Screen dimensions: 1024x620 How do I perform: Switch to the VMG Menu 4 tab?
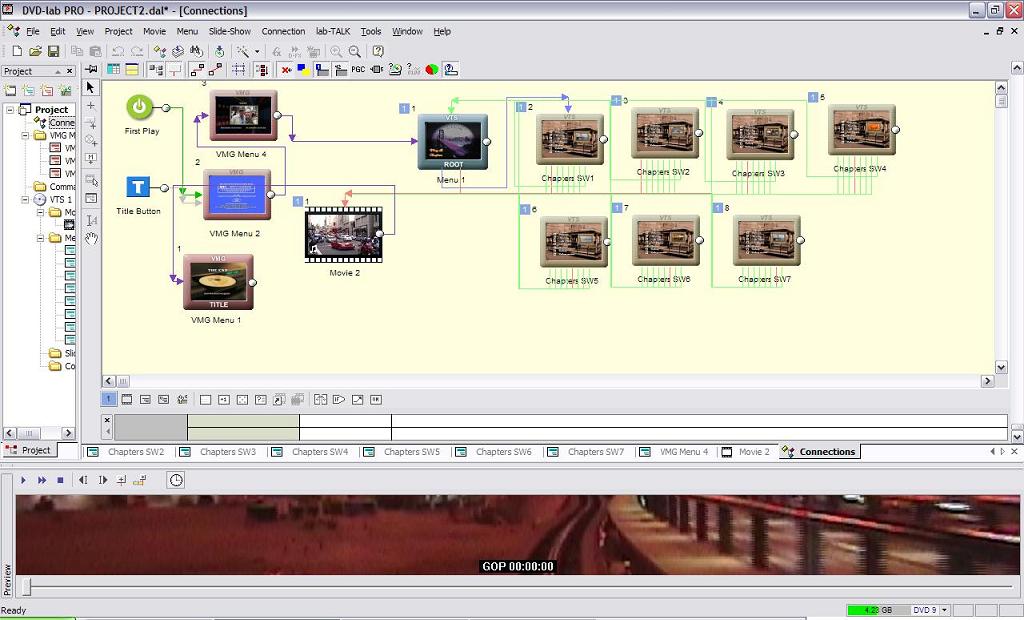click(676, 451)
